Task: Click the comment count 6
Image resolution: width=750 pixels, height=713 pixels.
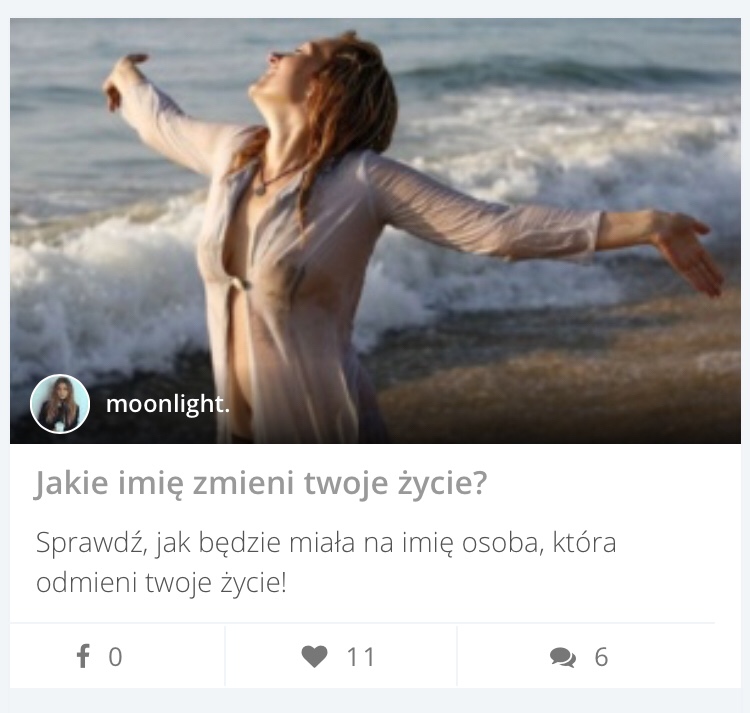Action: coord(601,657)
